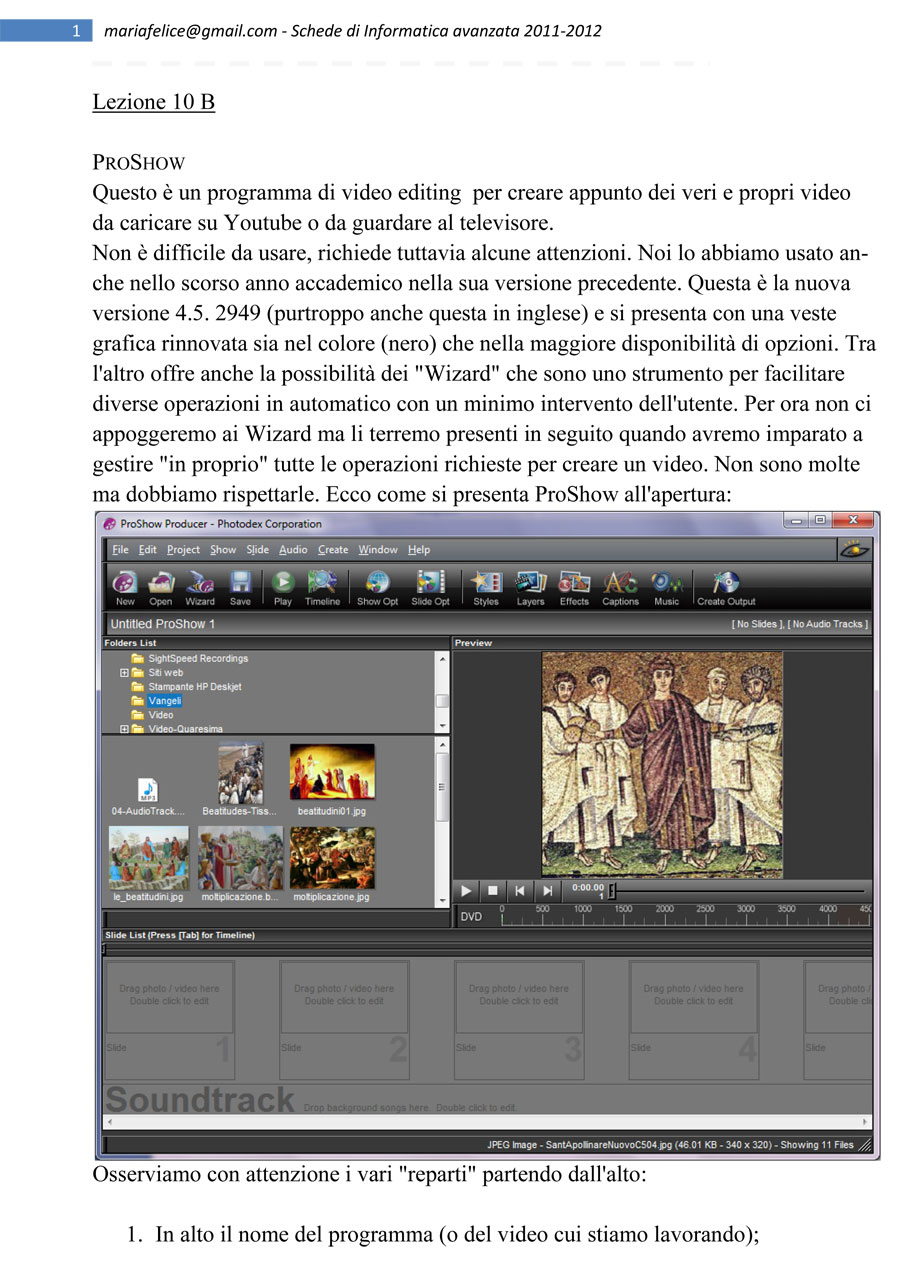
Task: Select empty slide placeholder 4
Action: [x=694, y=1020]
